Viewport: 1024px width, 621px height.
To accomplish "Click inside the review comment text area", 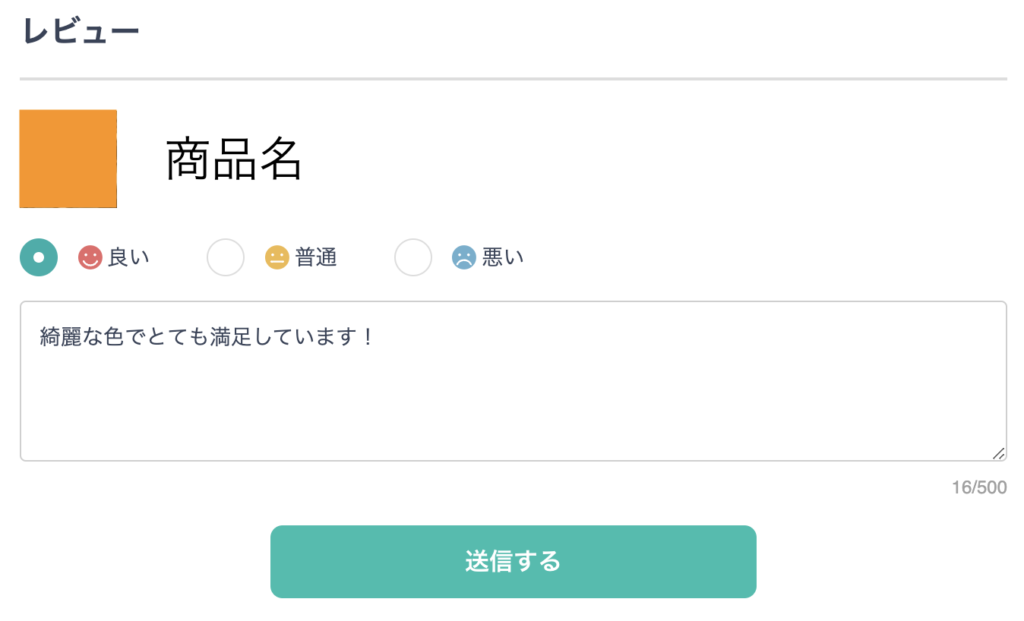I will pyautogui.click(x=513, y=381).
